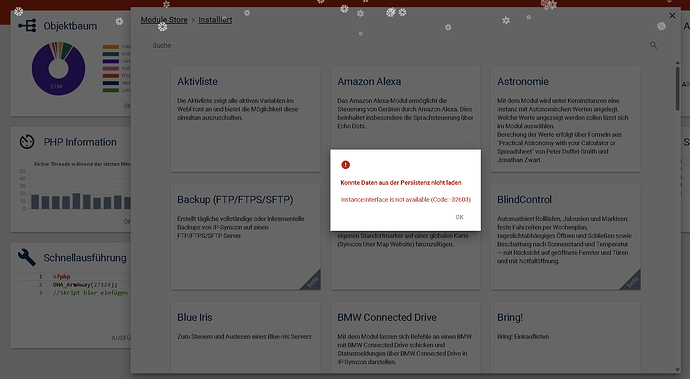690x379 pixels.
Task: Close the Module Store overlay
Action: tap(672, 16)
